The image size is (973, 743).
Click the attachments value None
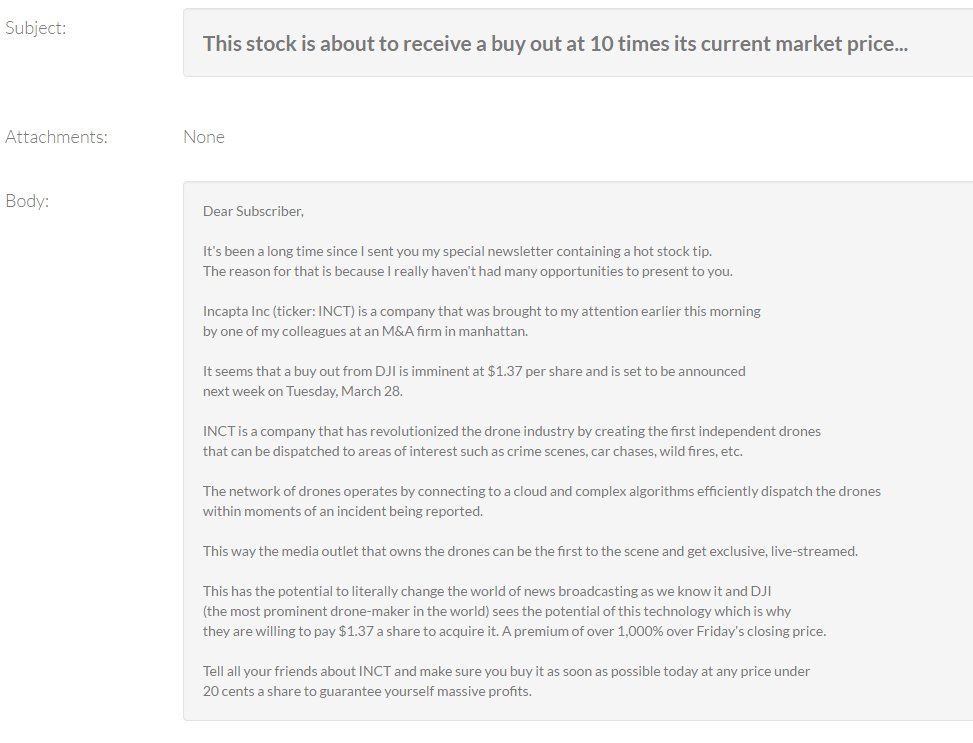click(204, 137)
